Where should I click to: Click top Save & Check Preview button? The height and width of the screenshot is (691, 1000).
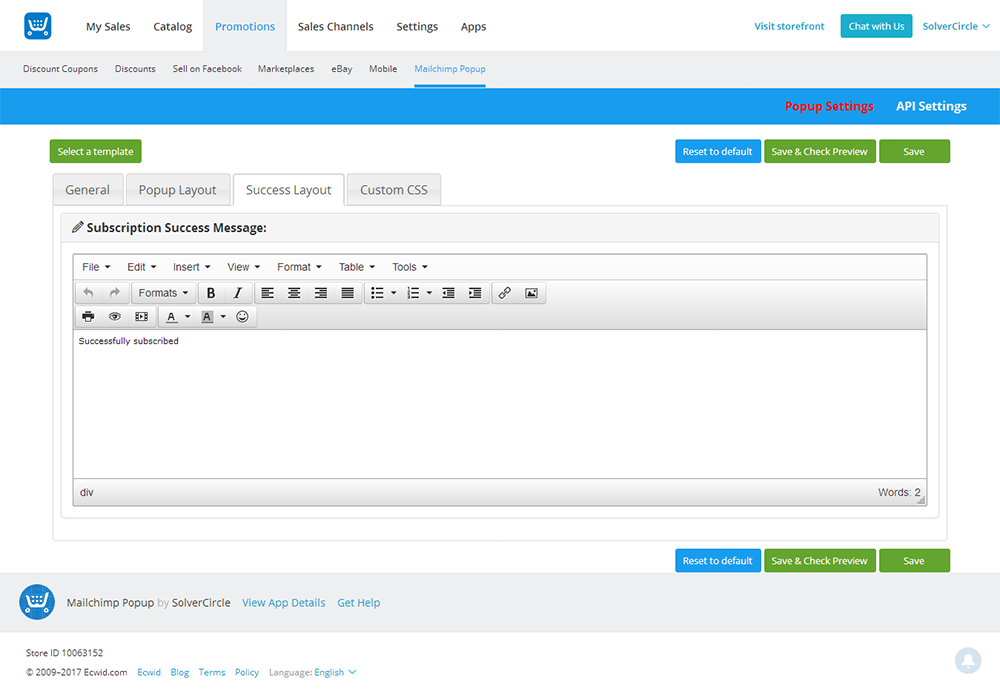820,151
